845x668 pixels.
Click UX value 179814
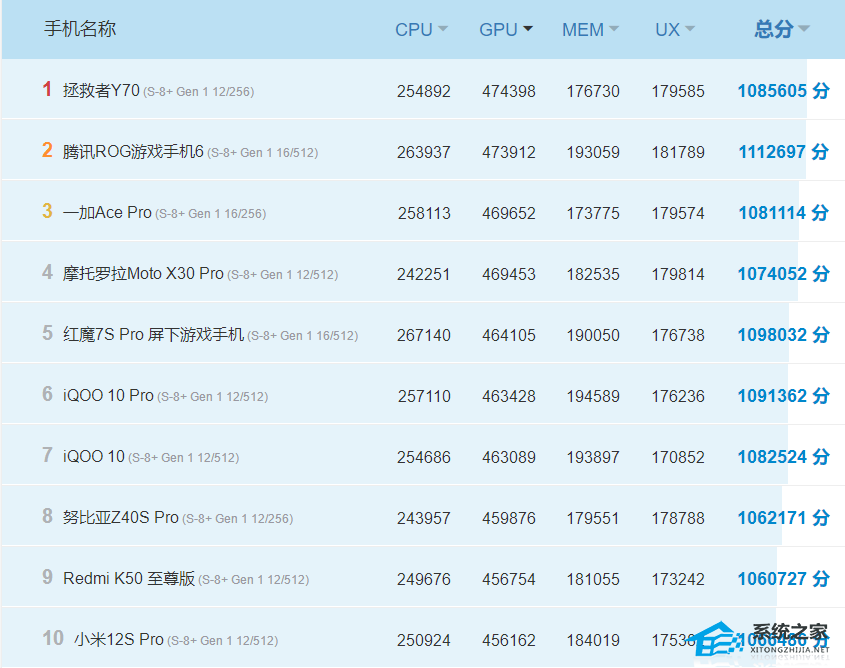[x=678, y=274]
